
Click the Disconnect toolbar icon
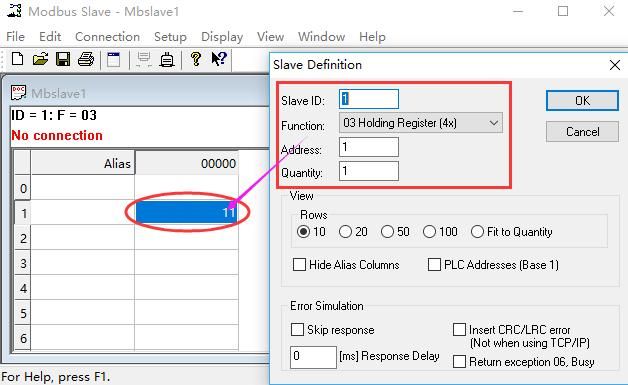point(167,59)
